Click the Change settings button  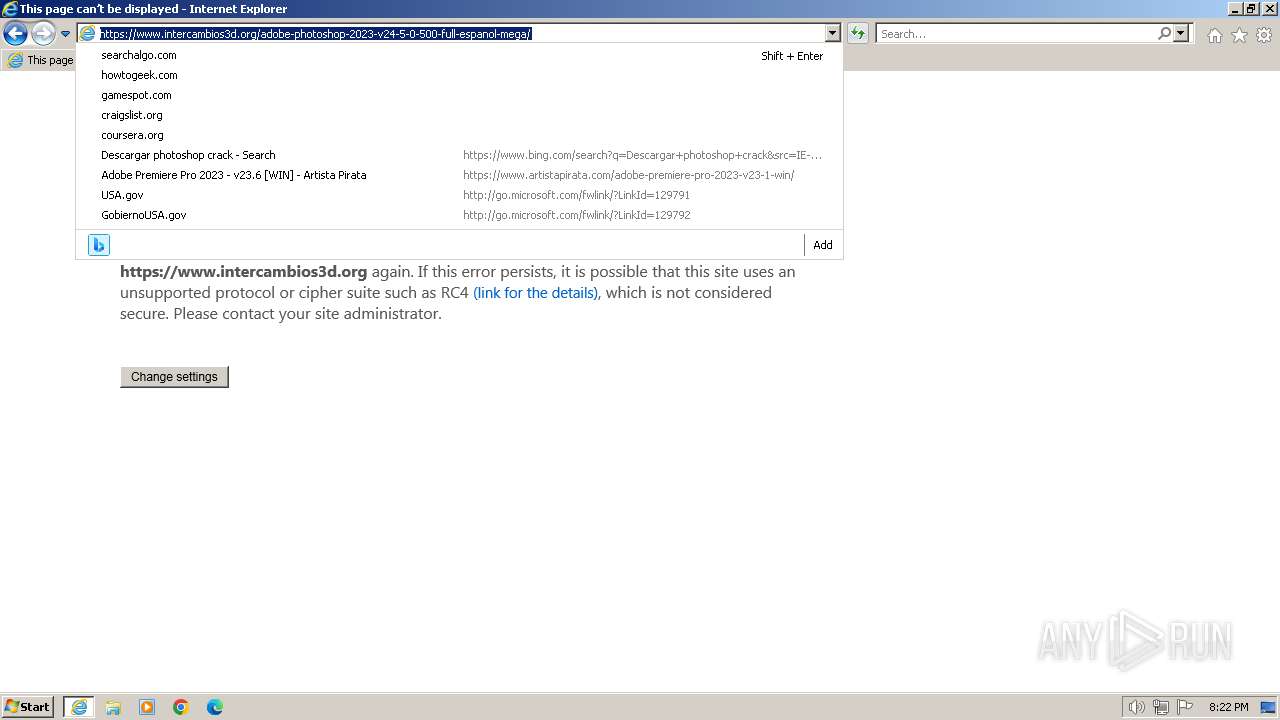(174, 377)
